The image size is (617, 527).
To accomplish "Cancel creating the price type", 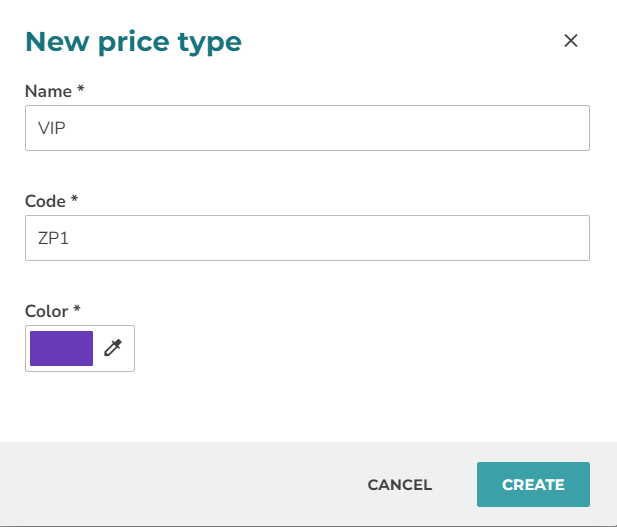I will (399, 484).
